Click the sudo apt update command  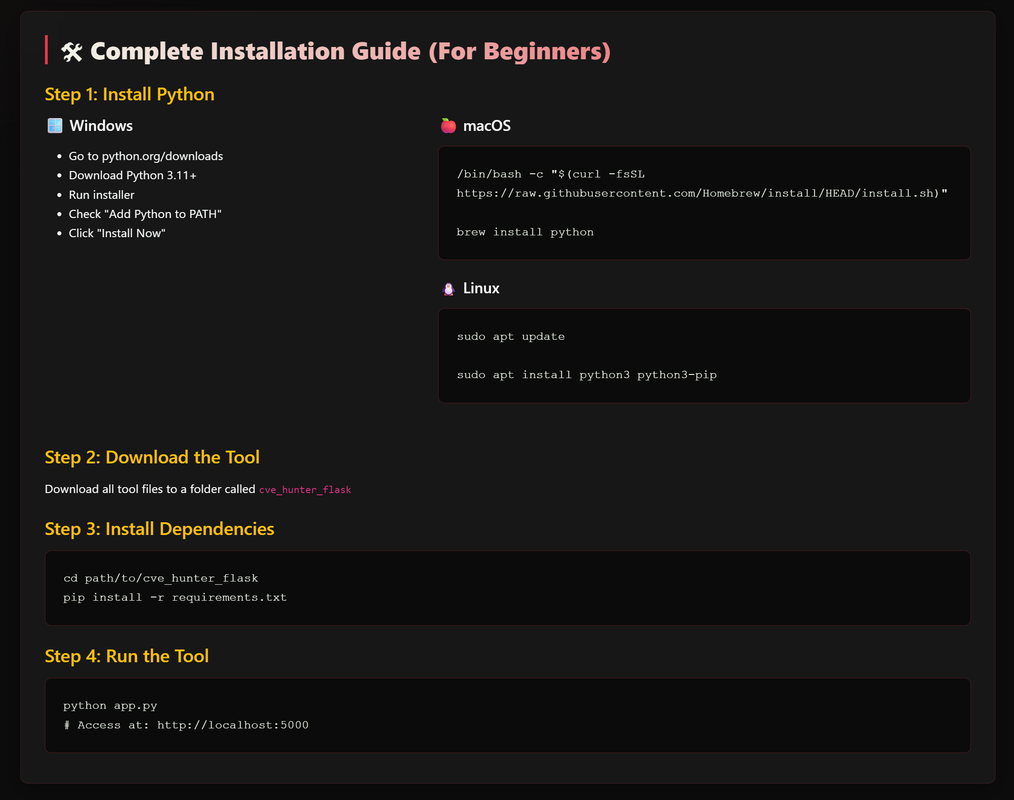click(x=511, y=336)
